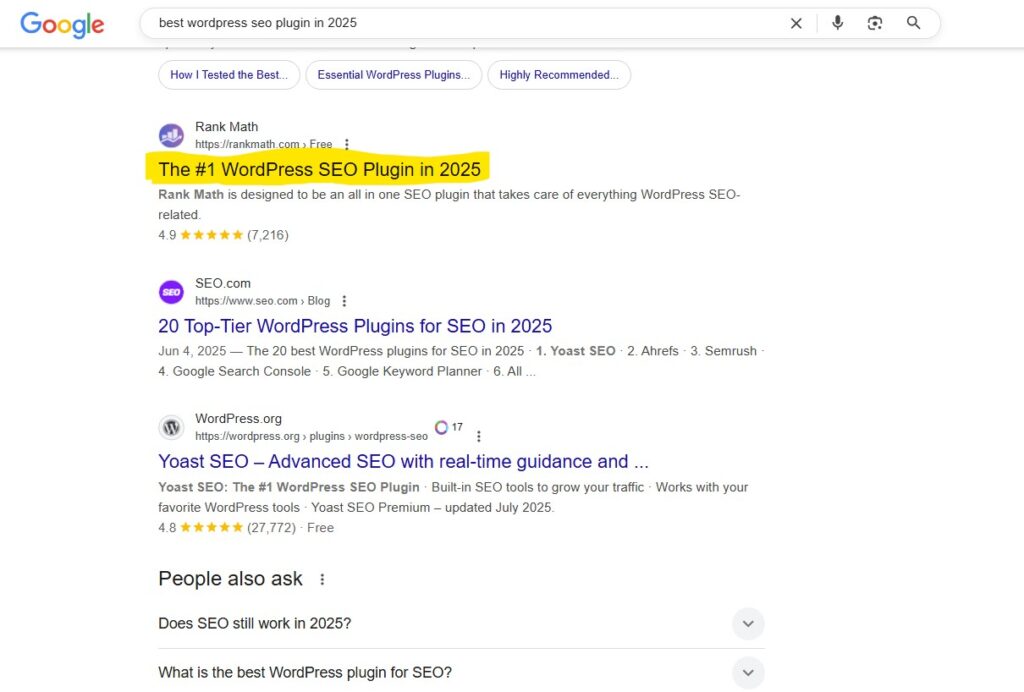Viewport: 1024px width, 692px height.
Task: Open the Highly Recommended chip
Action: point(559,75)
